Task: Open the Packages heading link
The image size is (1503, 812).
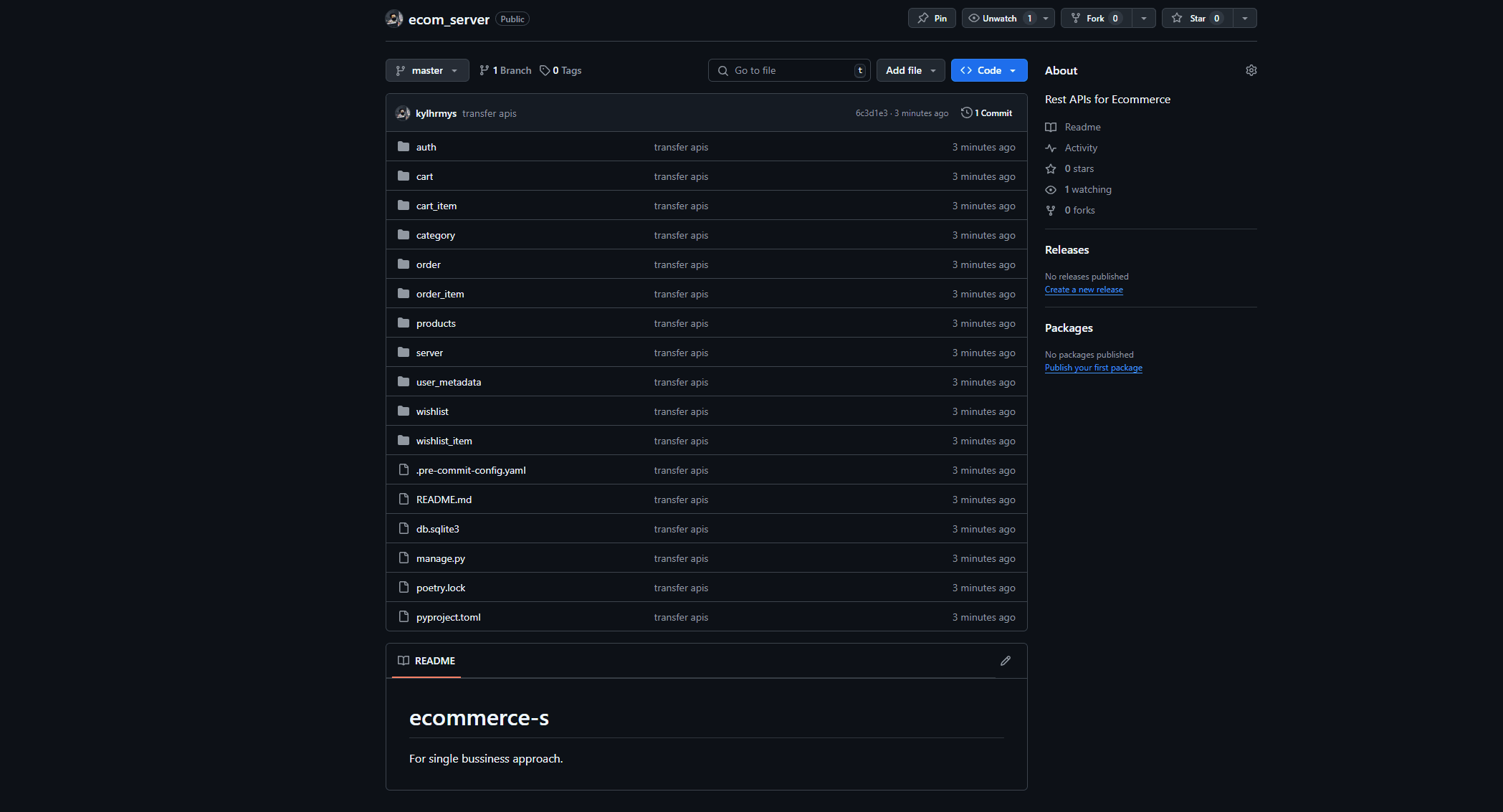Action: [x=1069, y=328]
